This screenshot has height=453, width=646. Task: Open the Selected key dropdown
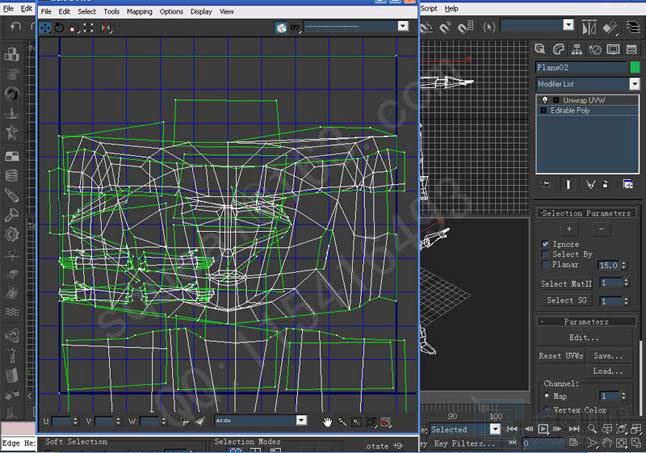click(495, 429)
